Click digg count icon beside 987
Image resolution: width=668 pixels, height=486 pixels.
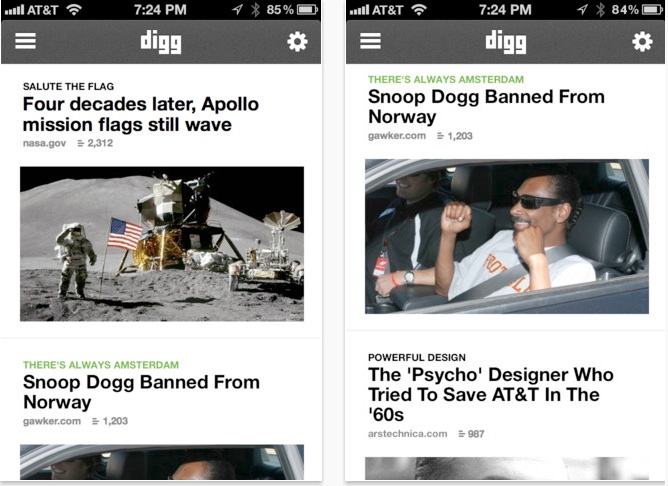coord(461,434)
